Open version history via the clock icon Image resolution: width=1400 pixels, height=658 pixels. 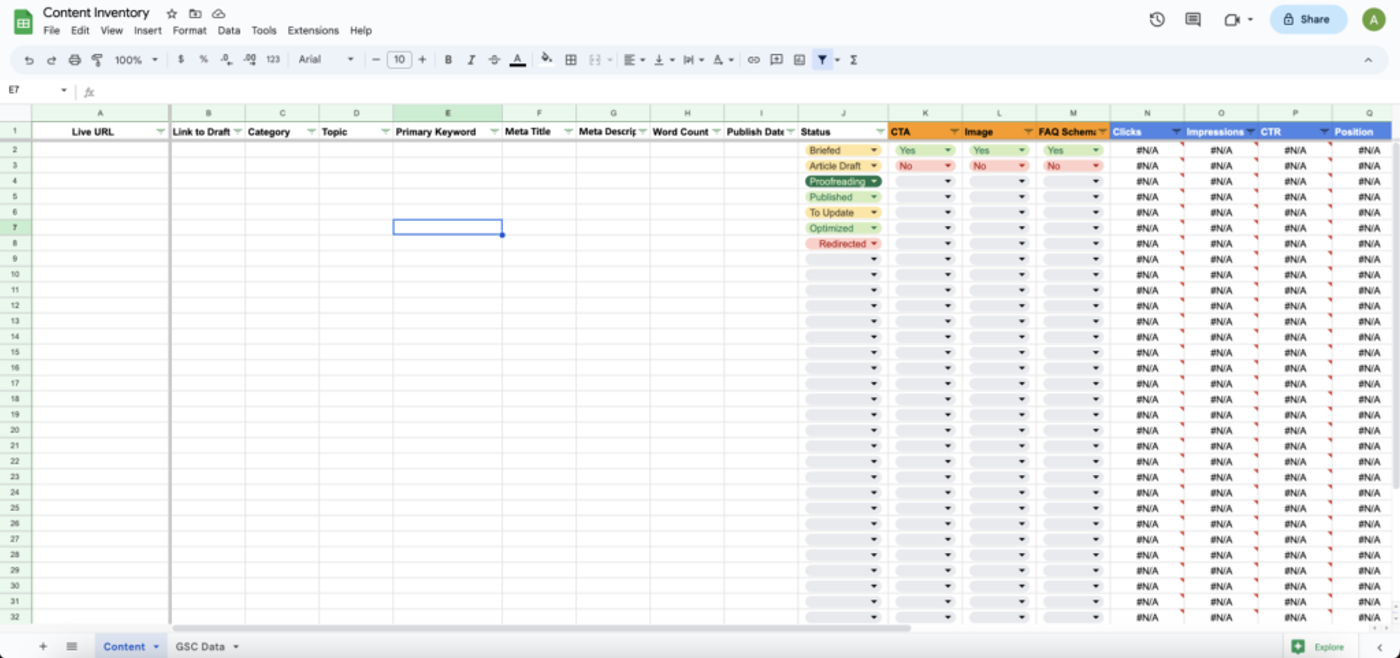click(x=1157, y=18)
